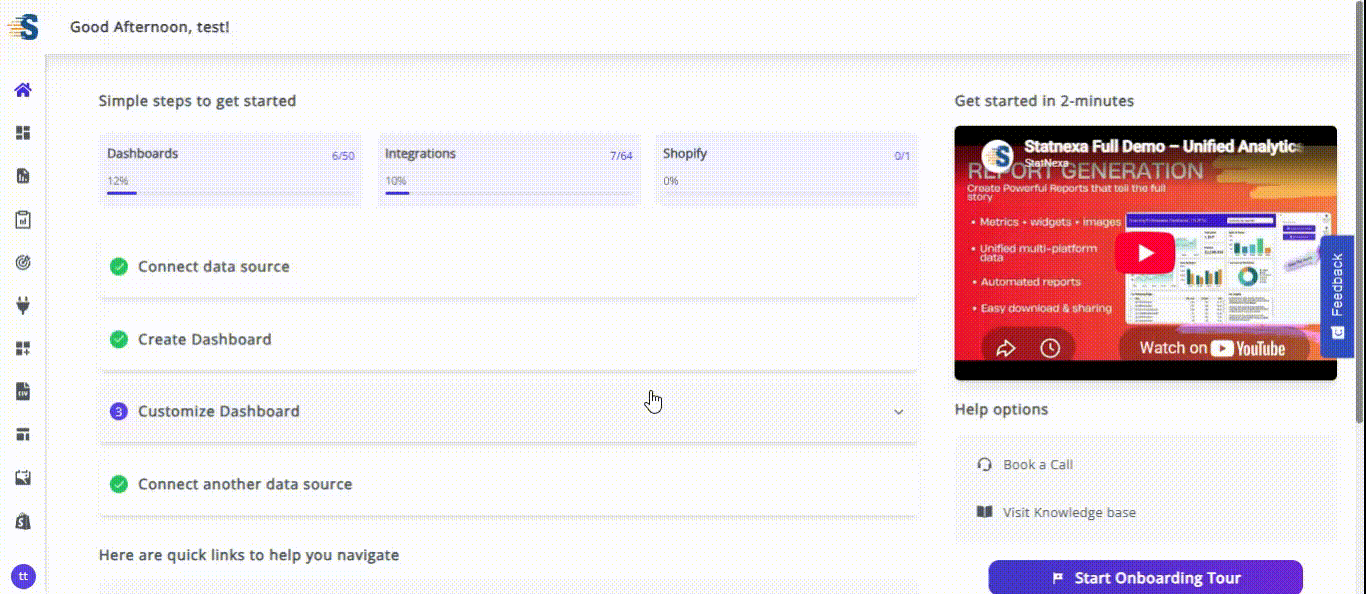Open the dashboards grid icon in sidebar

(23, 133)
